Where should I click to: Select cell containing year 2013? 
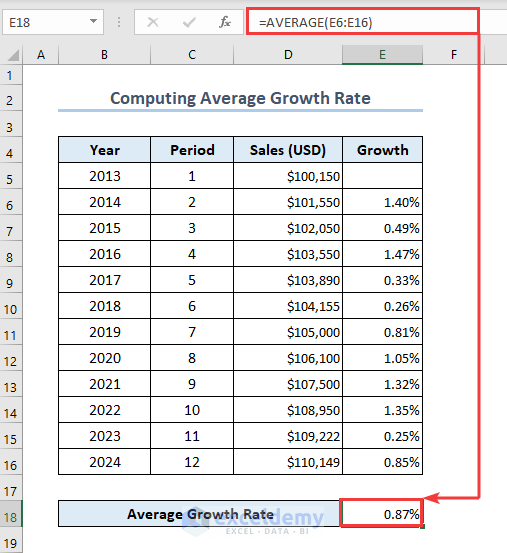click(104, 176)
